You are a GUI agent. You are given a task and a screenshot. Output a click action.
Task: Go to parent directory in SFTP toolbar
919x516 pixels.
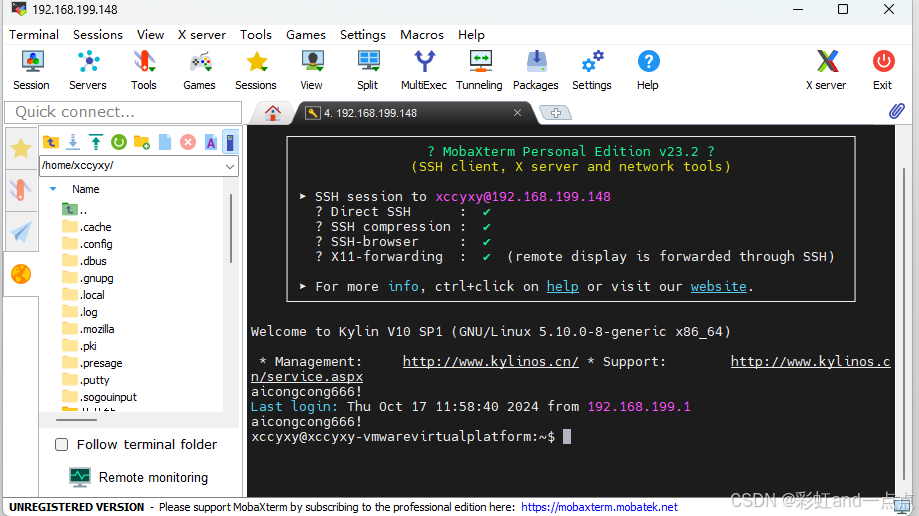(x=51, y=142)
